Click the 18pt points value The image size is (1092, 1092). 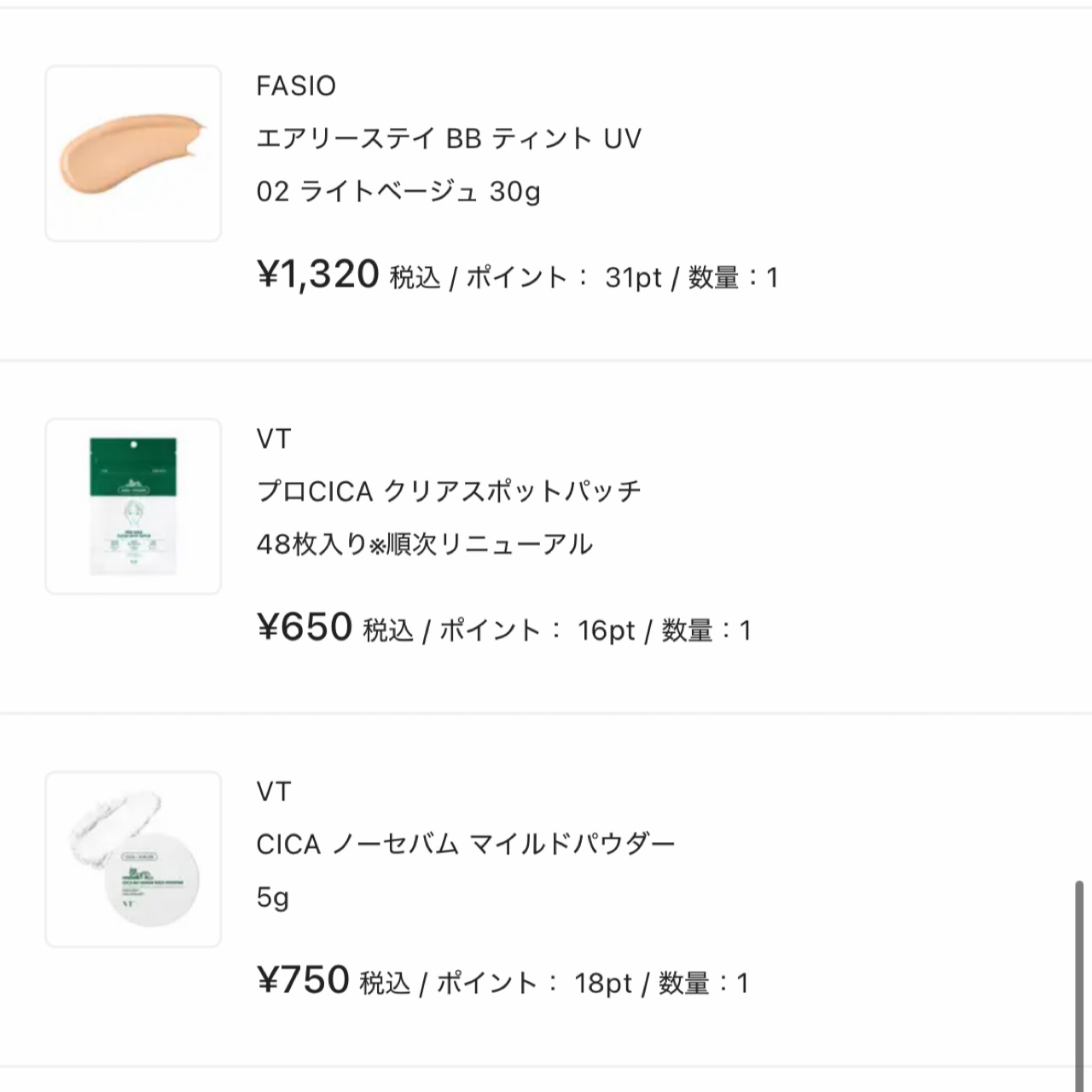coord(603,983)
